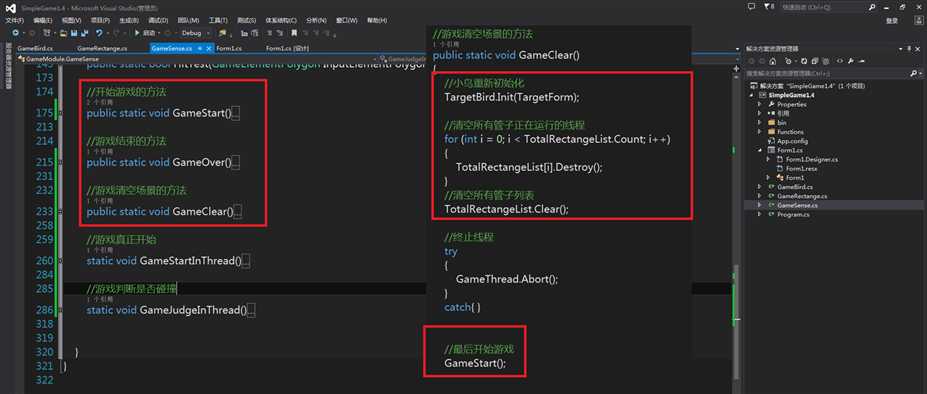Open the 调试(D) menu

pyautogui.click(x=158, y=20)
